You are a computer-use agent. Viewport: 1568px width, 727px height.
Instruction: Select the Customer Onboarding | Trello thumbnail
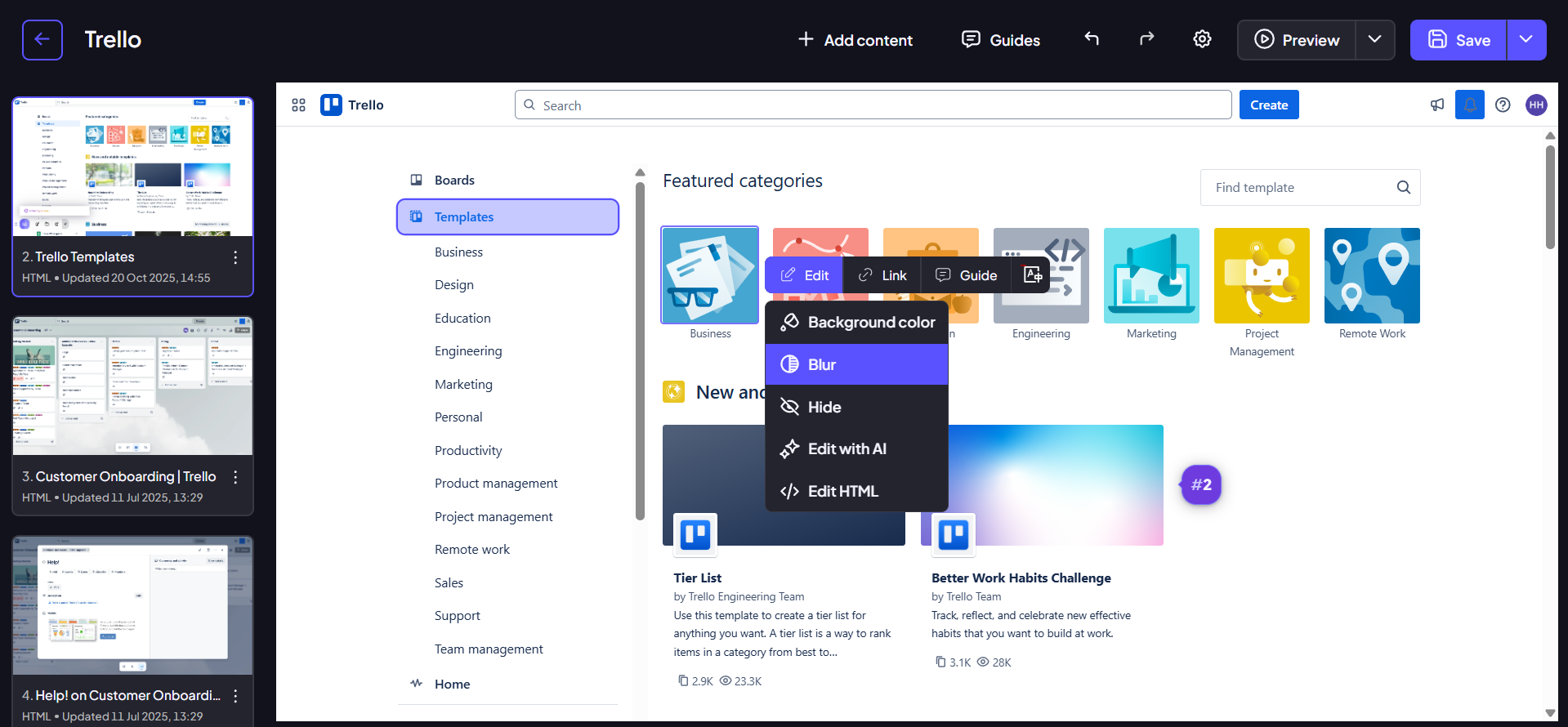pos(132,386)
